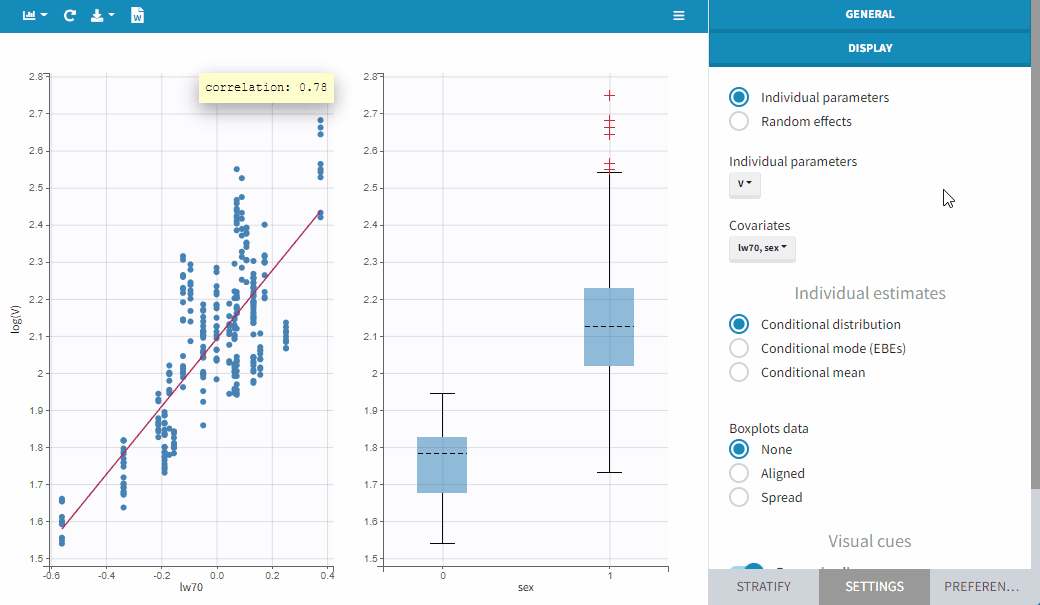Select the Random effects radio button
This screenshot has height=605, width=1040.
pos(739,121)
